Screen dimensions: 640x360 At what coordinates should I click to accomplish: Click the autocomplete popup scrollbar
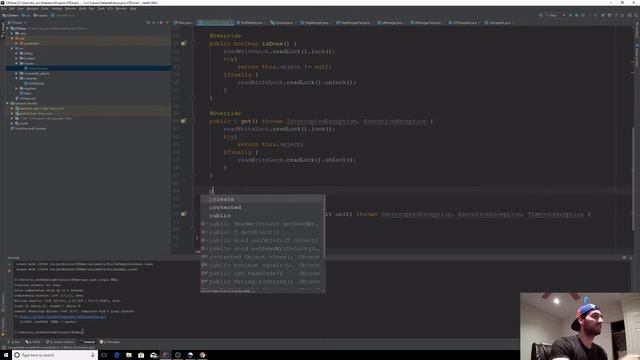[x=324, y=227]
